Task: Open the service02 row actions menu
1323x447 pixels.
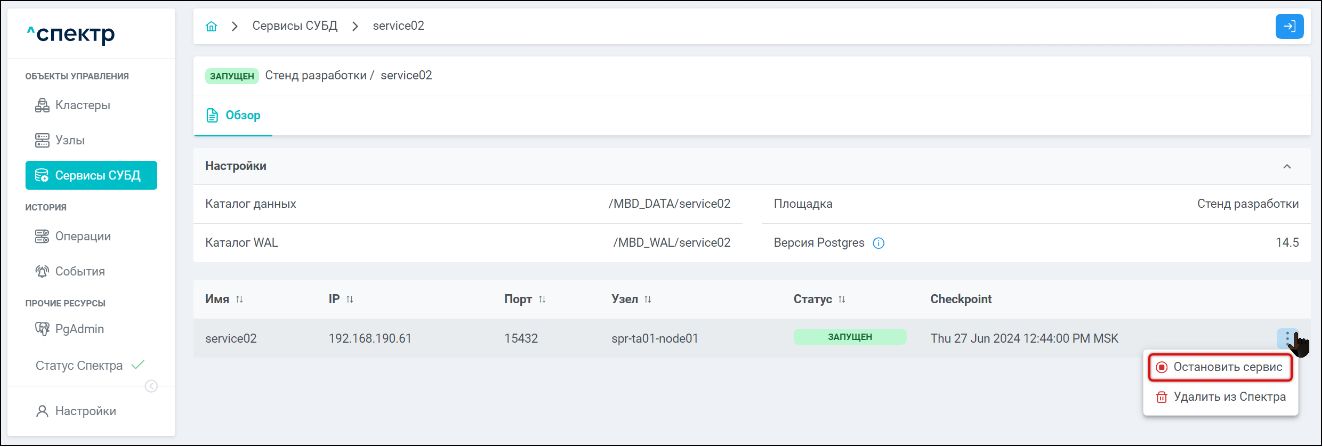Action: 1288,338
